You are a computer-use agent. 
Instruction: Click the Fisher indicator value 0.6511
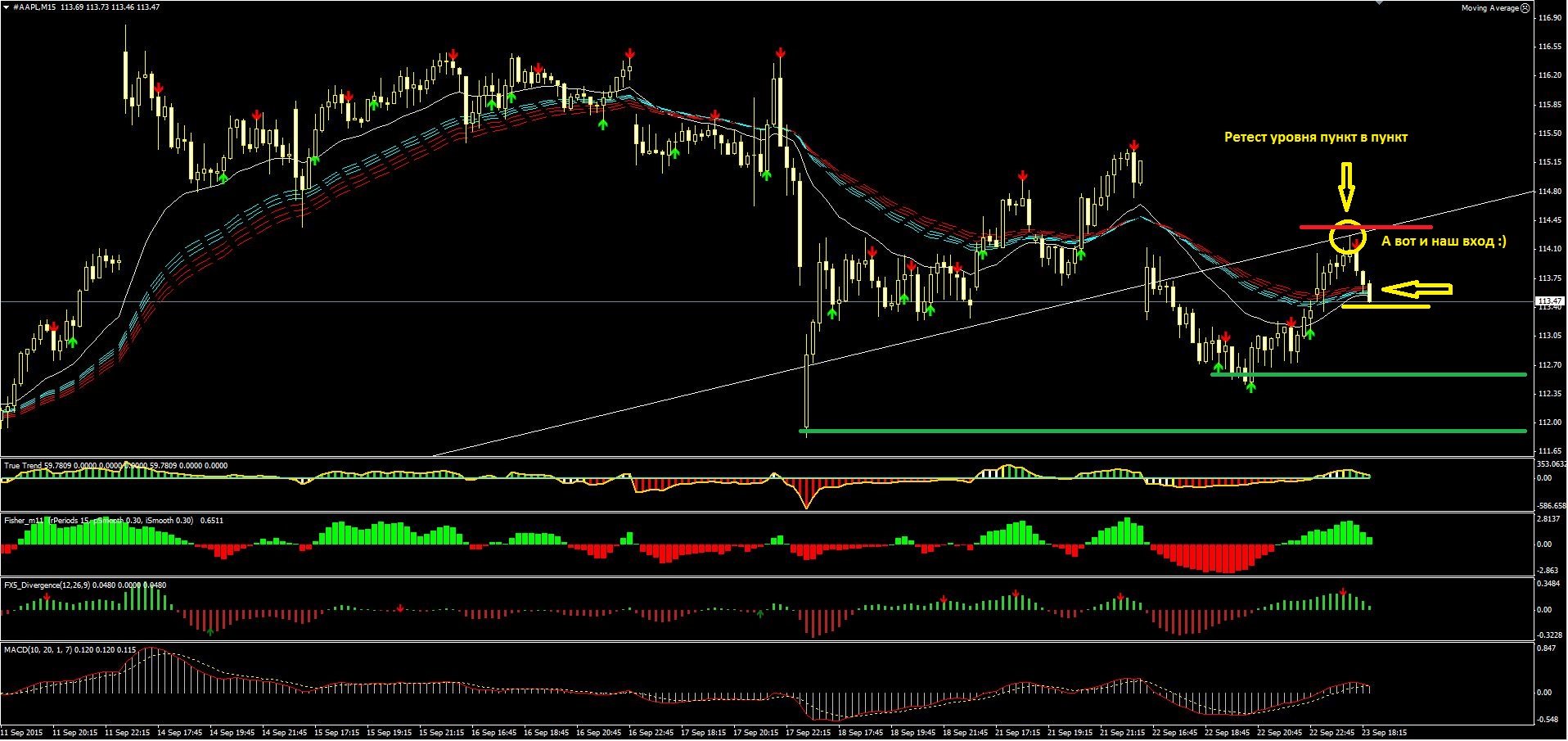coord(212,520)
